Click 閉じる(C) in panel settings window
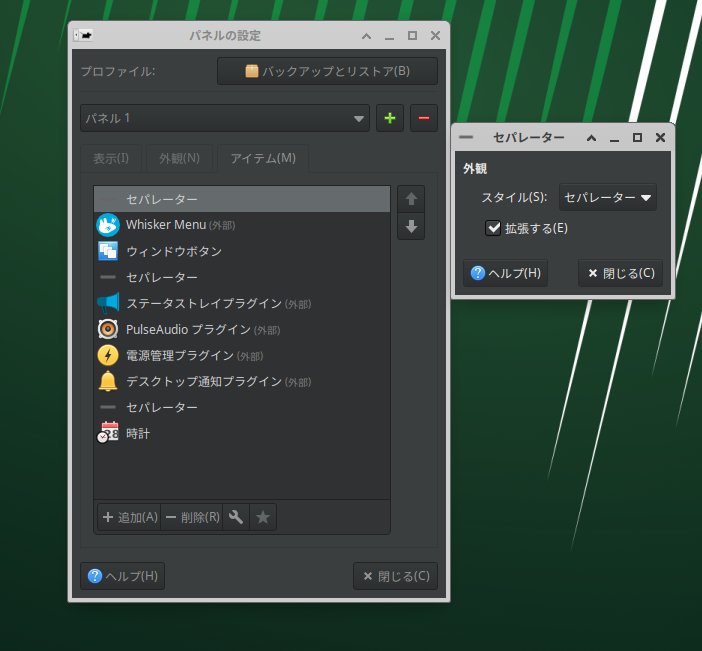Viewport: 702px width, 651px height. pyautogui.click(x=395, y=576)
